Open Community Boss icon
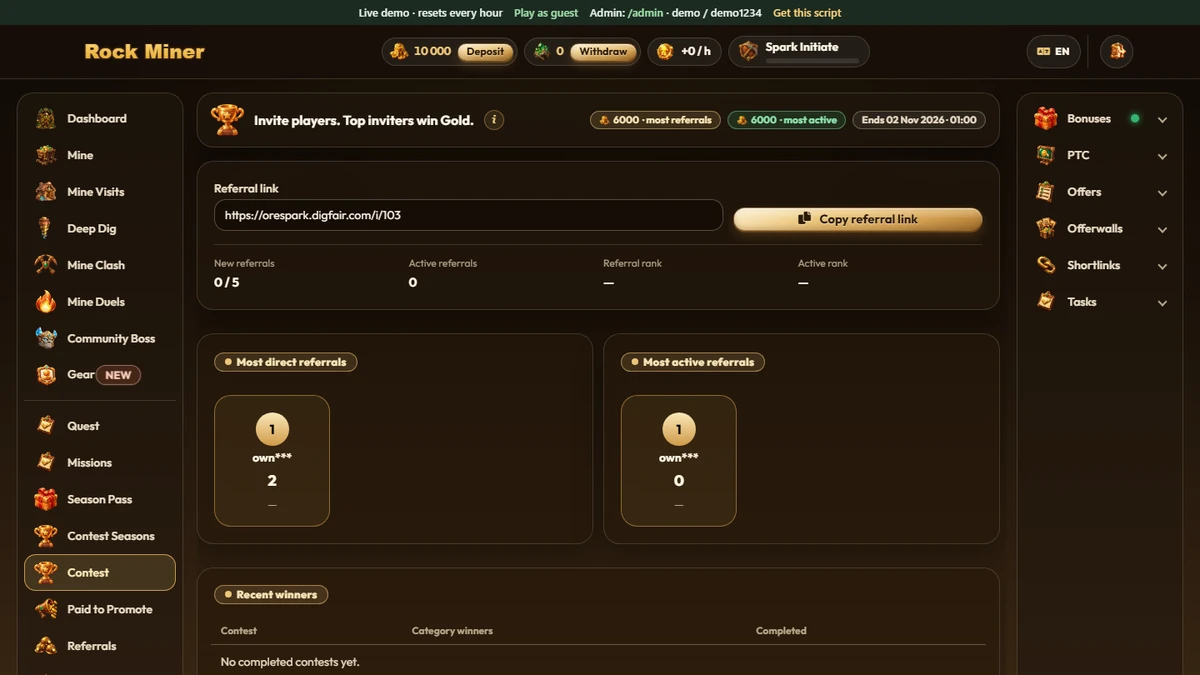 (46, 338)
